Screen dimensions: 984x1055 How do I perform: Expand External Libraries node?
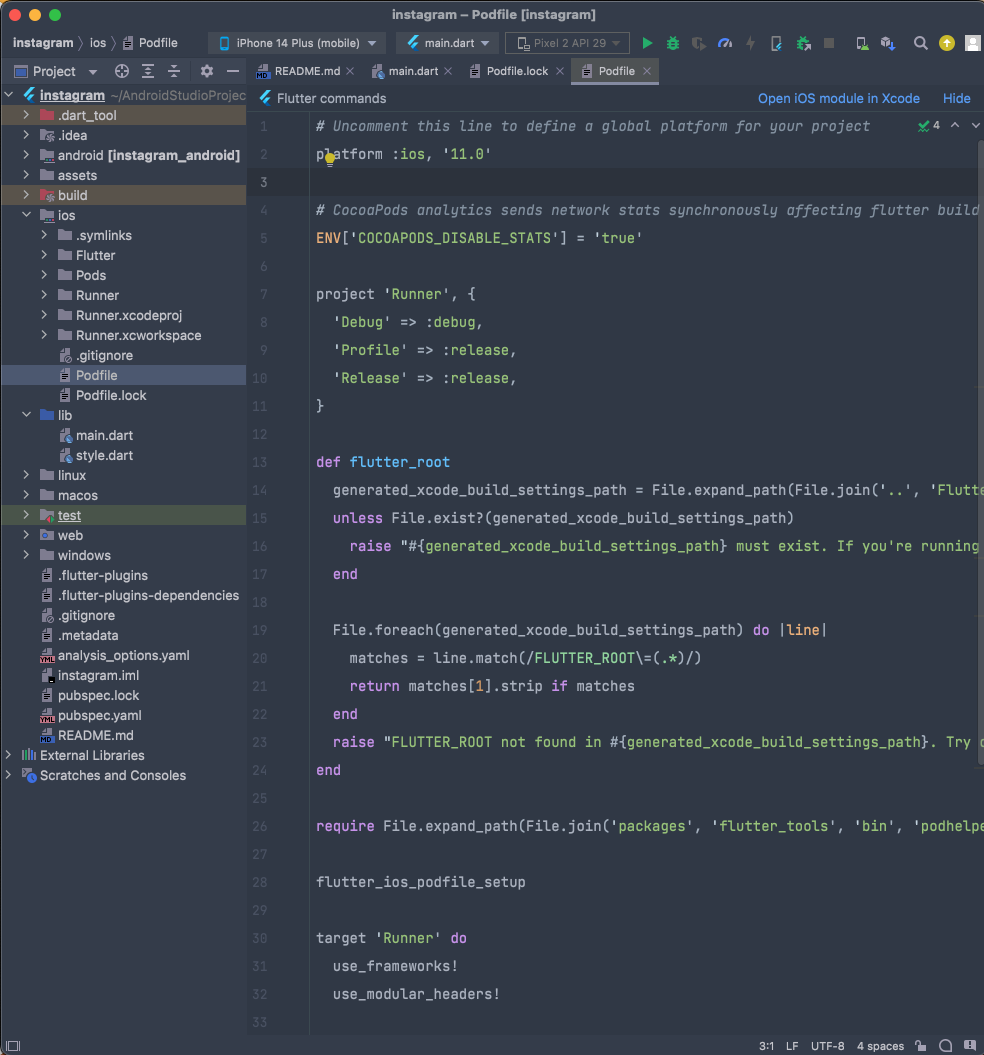pos(8,756)
